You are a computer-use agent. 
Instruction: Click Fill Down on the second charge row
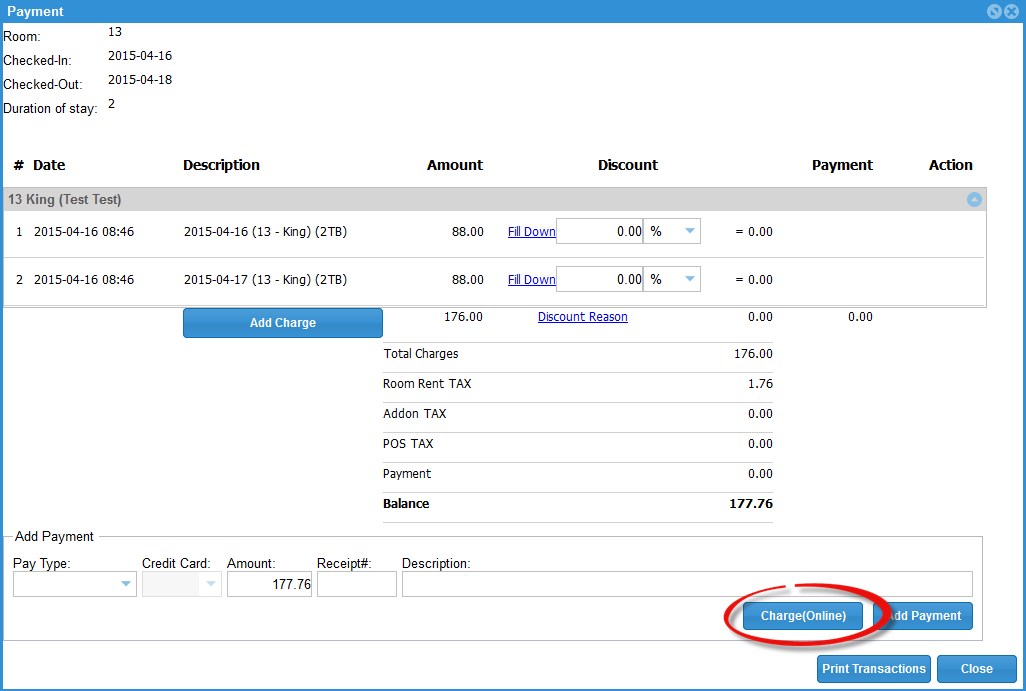pyautogui.click(x=531, y=280)
